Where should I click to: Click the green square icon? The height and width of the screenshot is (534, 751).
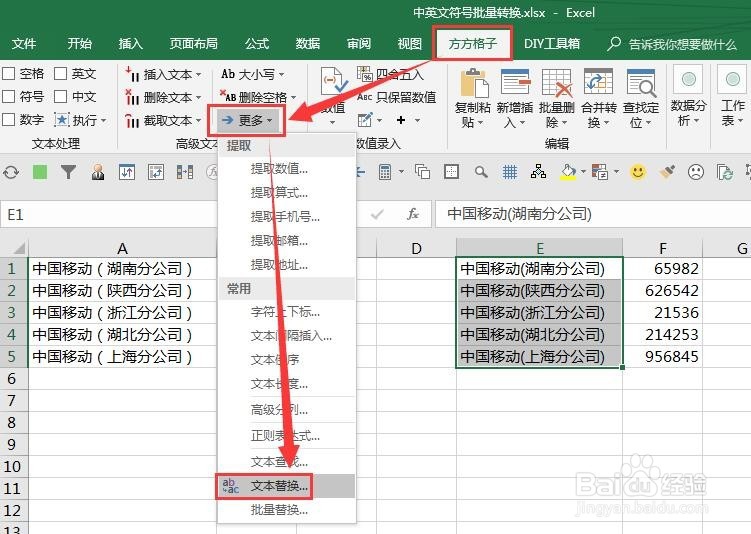coord(40,172)
